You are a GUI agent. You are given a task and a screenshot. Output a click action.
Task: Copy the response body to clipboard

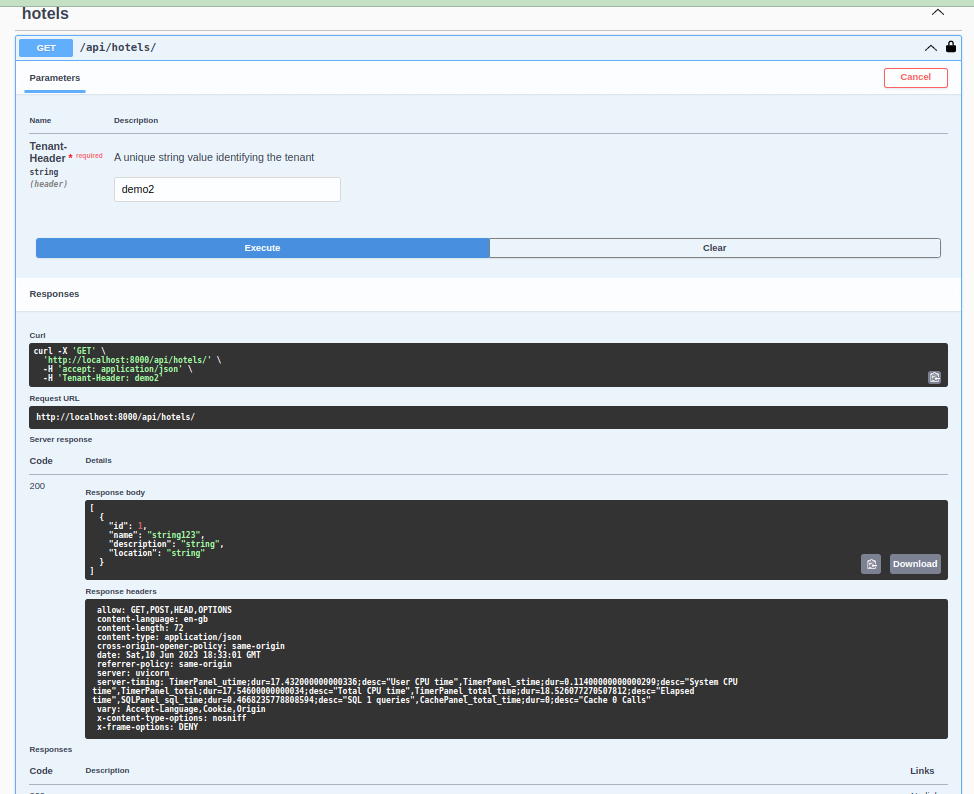870,563
